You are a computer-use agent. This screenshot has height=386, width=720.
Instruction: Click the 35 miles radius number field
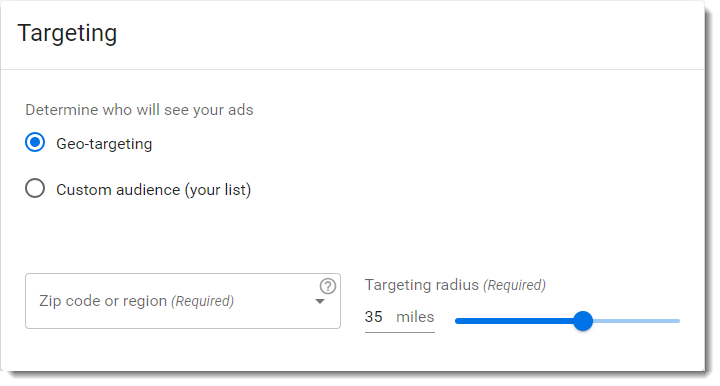[x=399, y=317]
